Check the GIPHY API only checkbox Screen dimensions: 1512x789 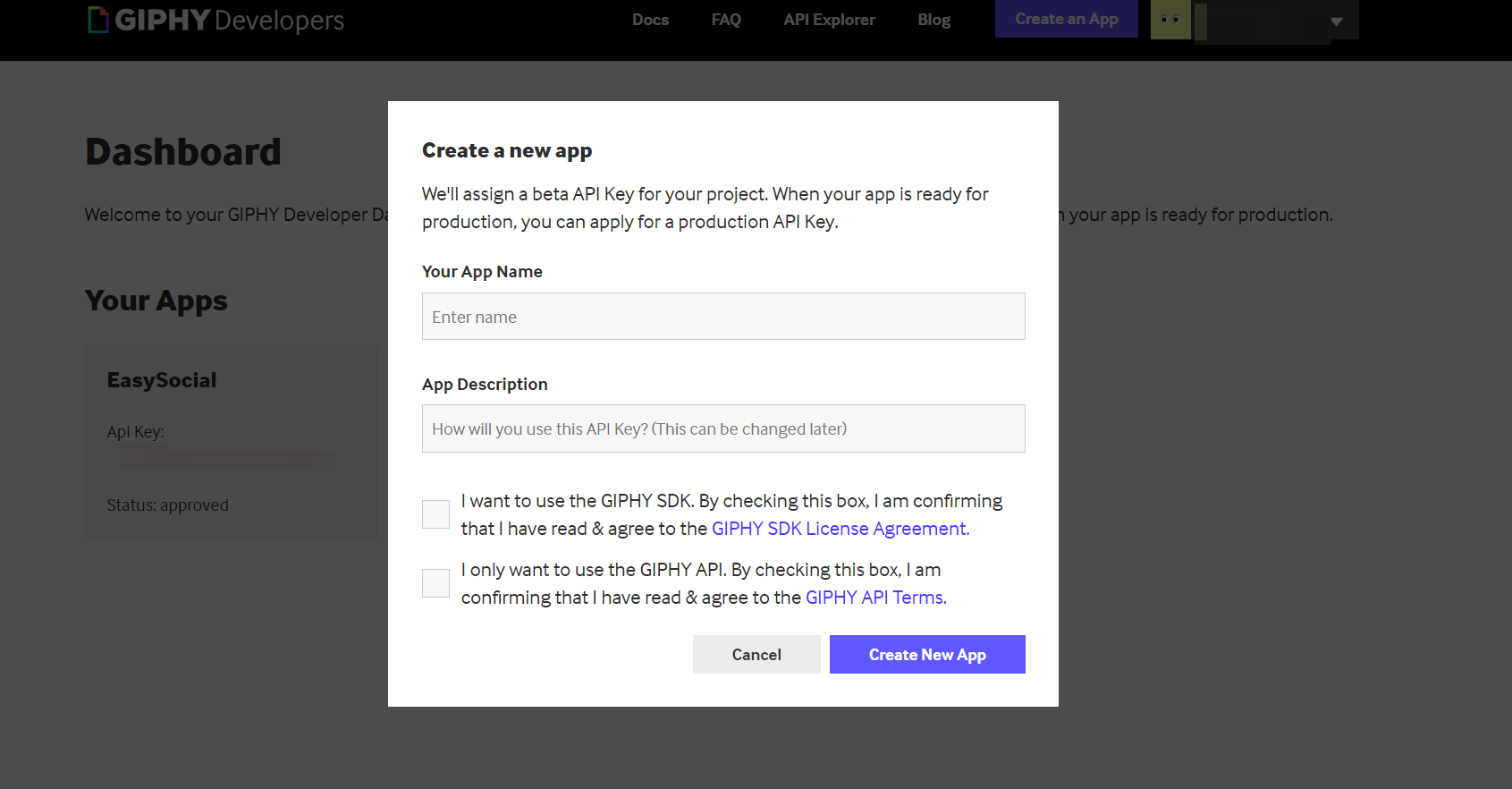pyautogui.click(x=435, y=583)
